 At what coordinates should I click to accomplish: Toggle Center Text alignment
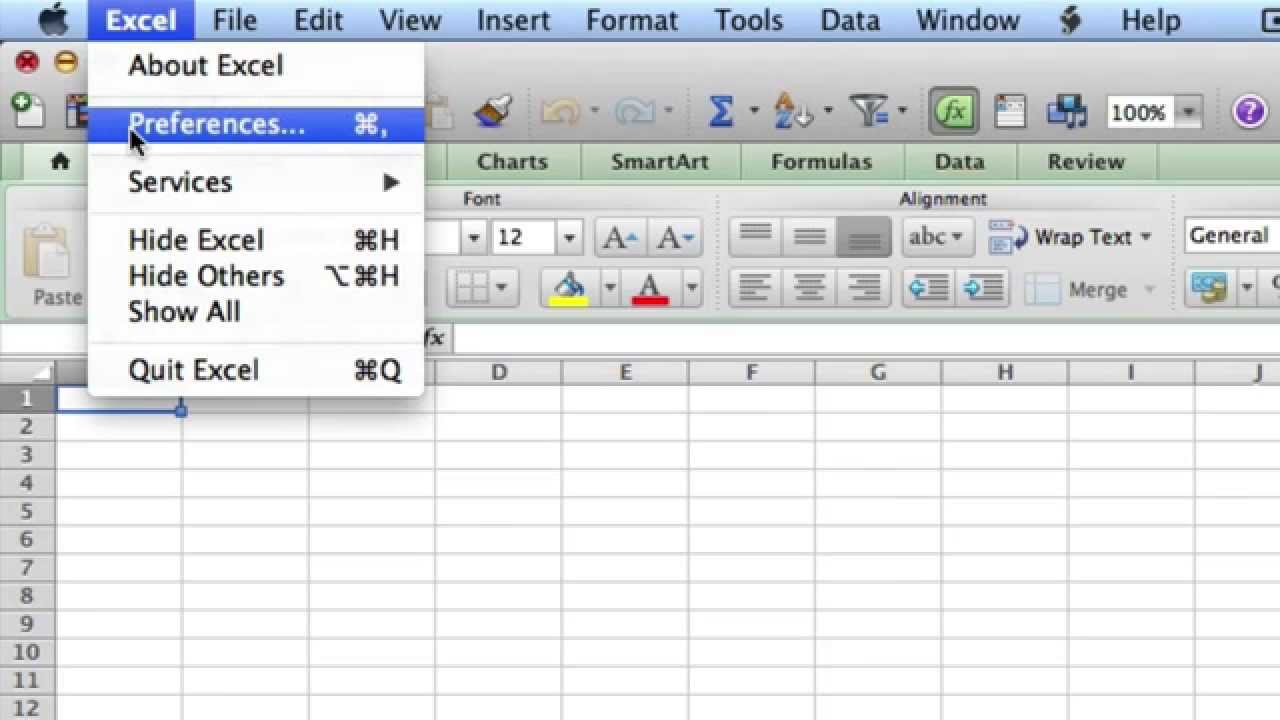pyautogui.click(x=809, y=289)
